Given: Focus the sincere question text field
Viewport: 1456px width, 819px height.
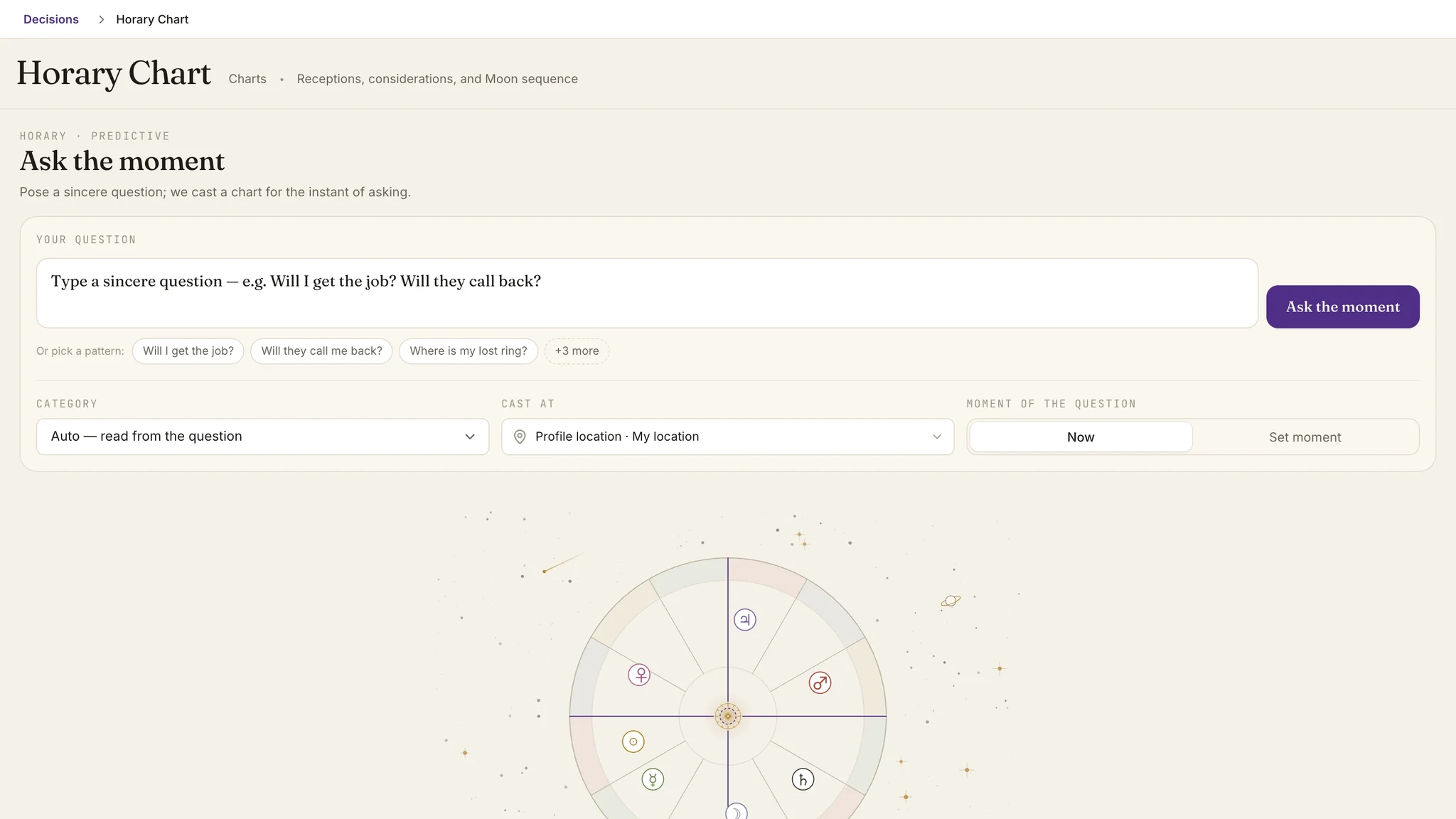Looking at the screenshot, I should pos(647,293).
